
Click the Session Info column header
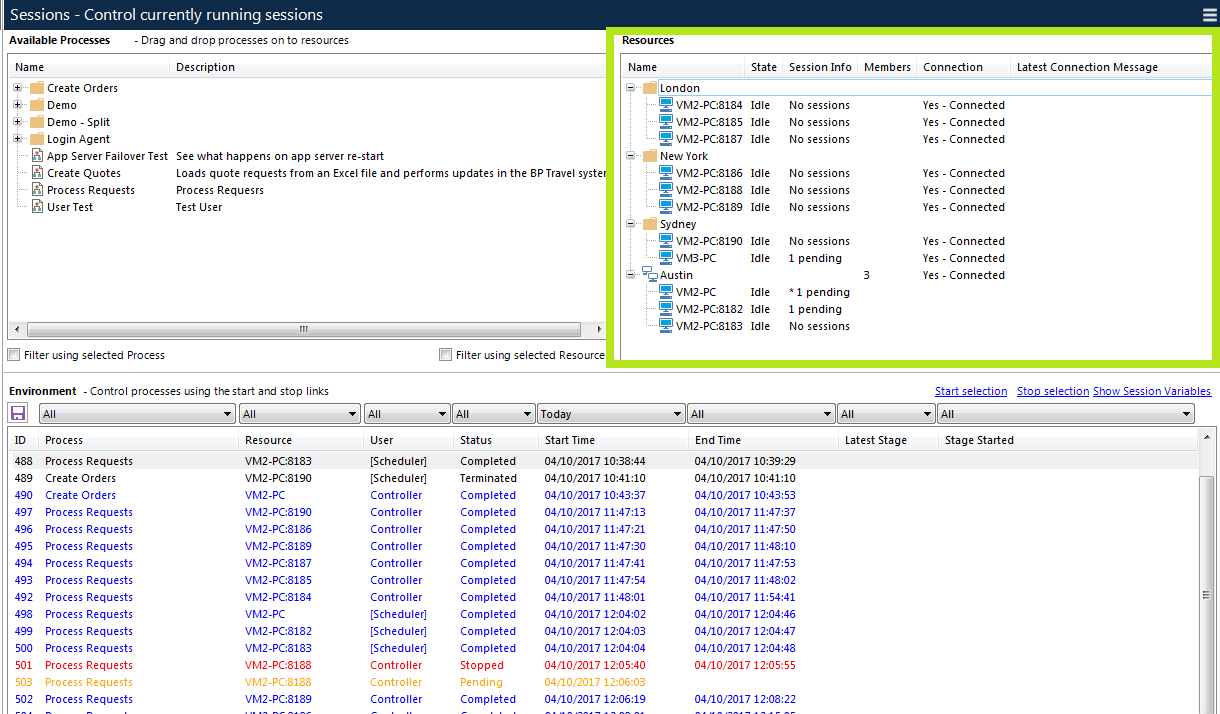820,67
